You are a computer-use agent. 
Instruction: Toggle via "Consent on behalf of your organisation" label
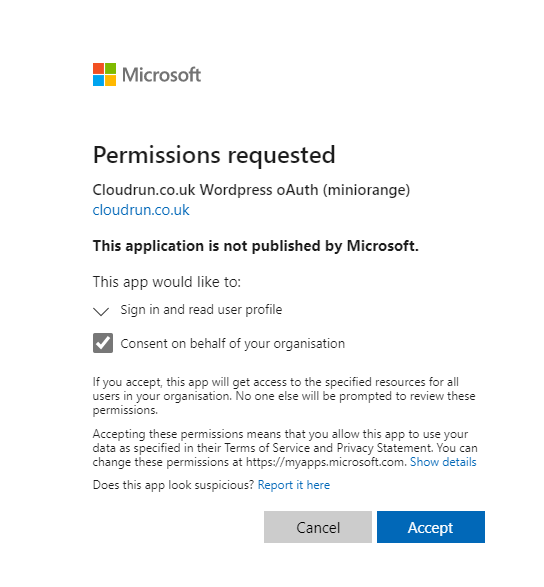pyautogui.click(x=233, y=344)
